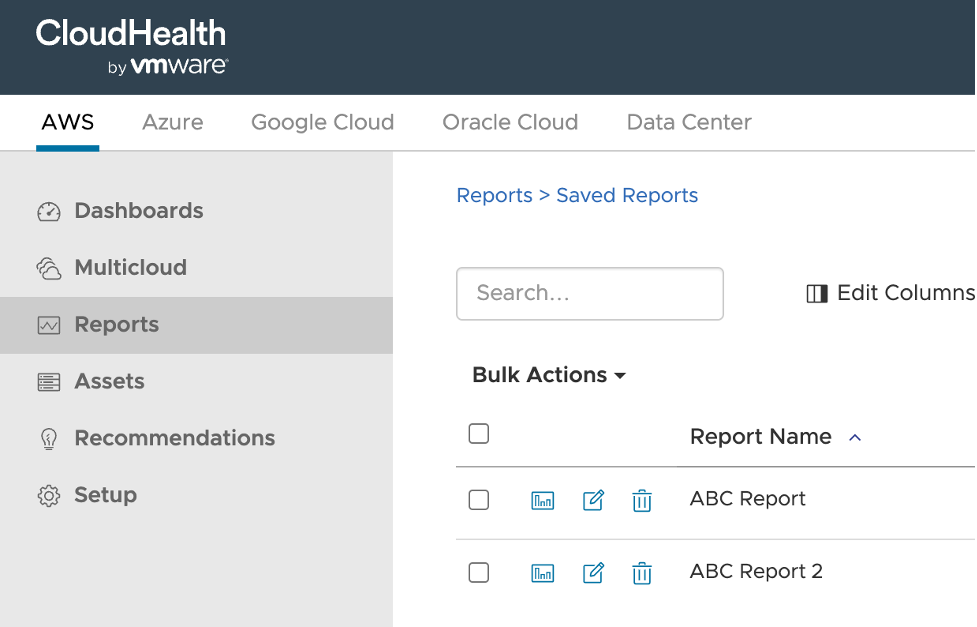This screenshot has width=977, height=627.
Task: Click the view chart icon for ABC Report
Action: (x=542, y=500)
